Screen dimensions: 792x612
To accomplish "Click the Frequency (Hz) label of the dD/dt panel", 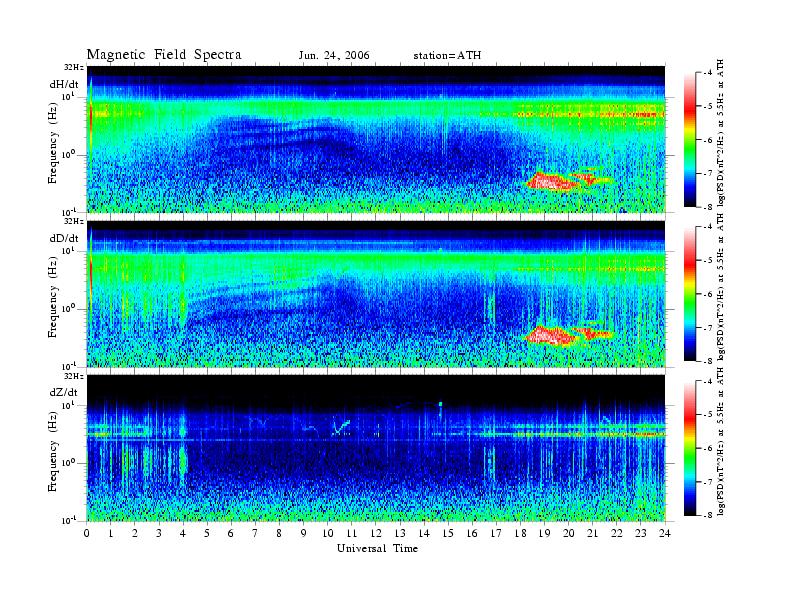I will tap(53, 297).
